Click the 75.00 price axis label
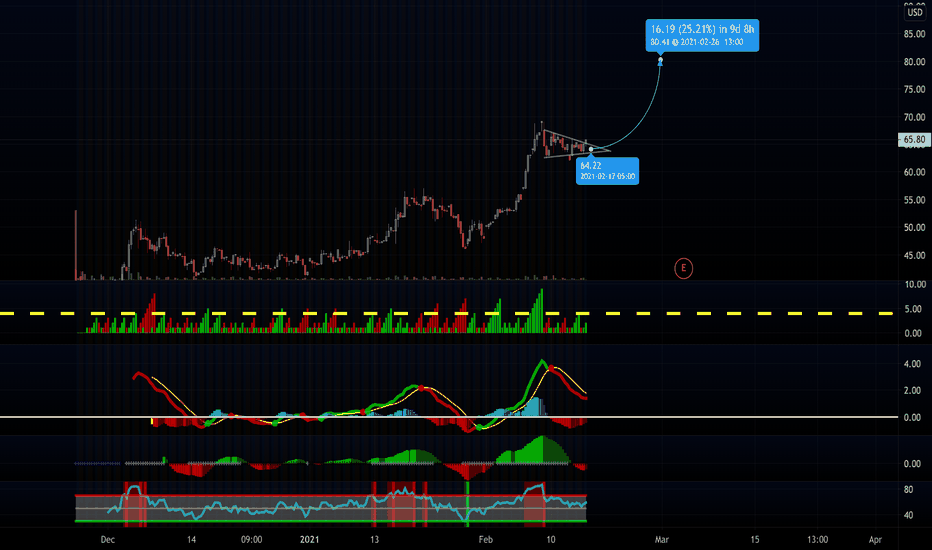Image resolution: width=932 pixels, height=550 pixels. (x=914, y=89)
